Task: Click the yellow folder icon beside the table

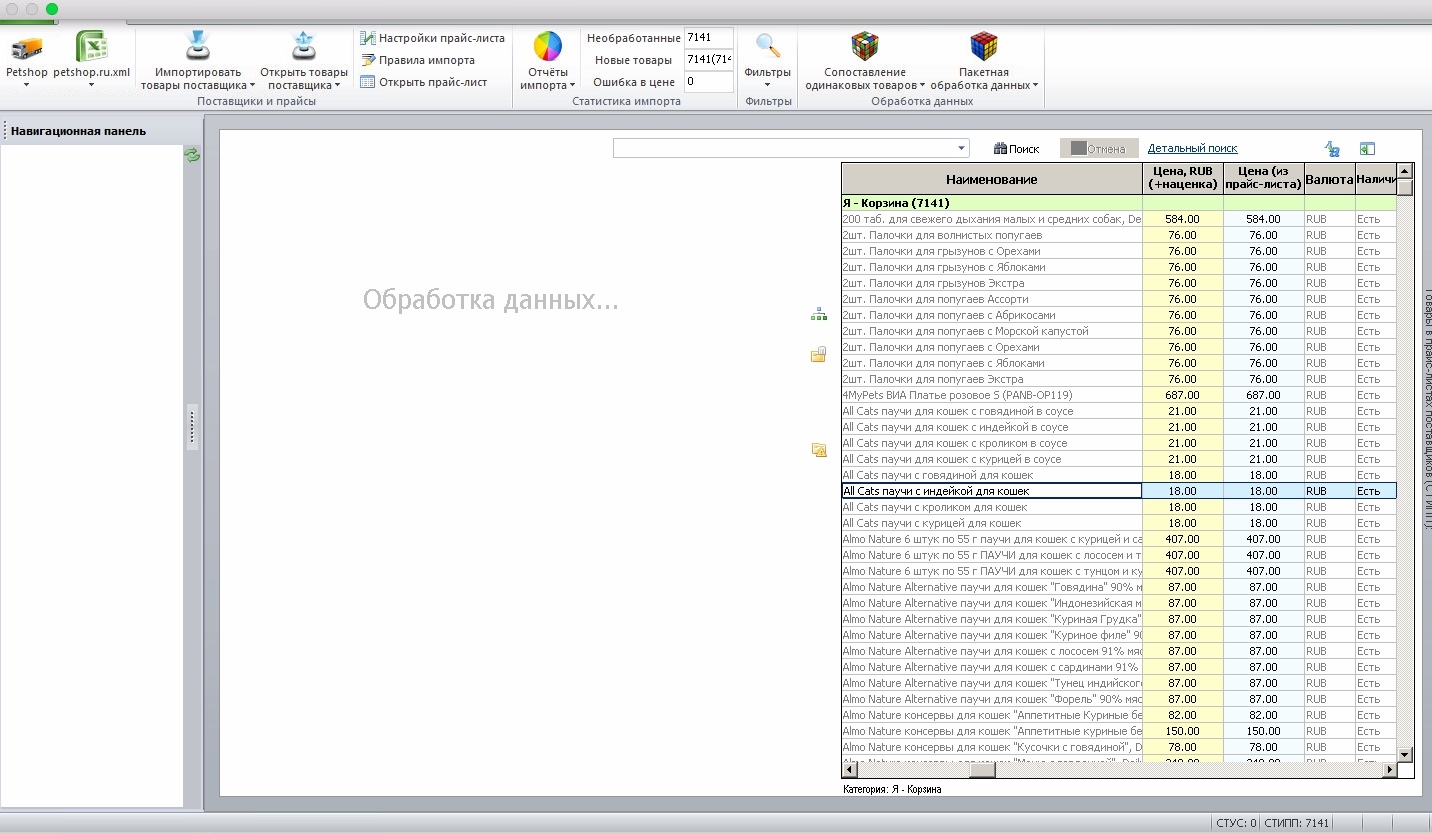Action: pyautogui.click(x=819, y=354)
